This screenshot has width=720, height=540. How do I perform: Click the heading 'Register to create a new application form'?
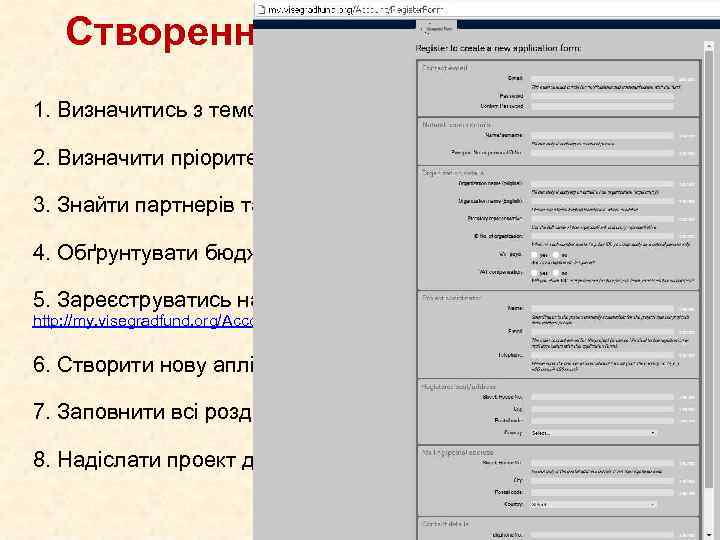(x=498, y=48)
